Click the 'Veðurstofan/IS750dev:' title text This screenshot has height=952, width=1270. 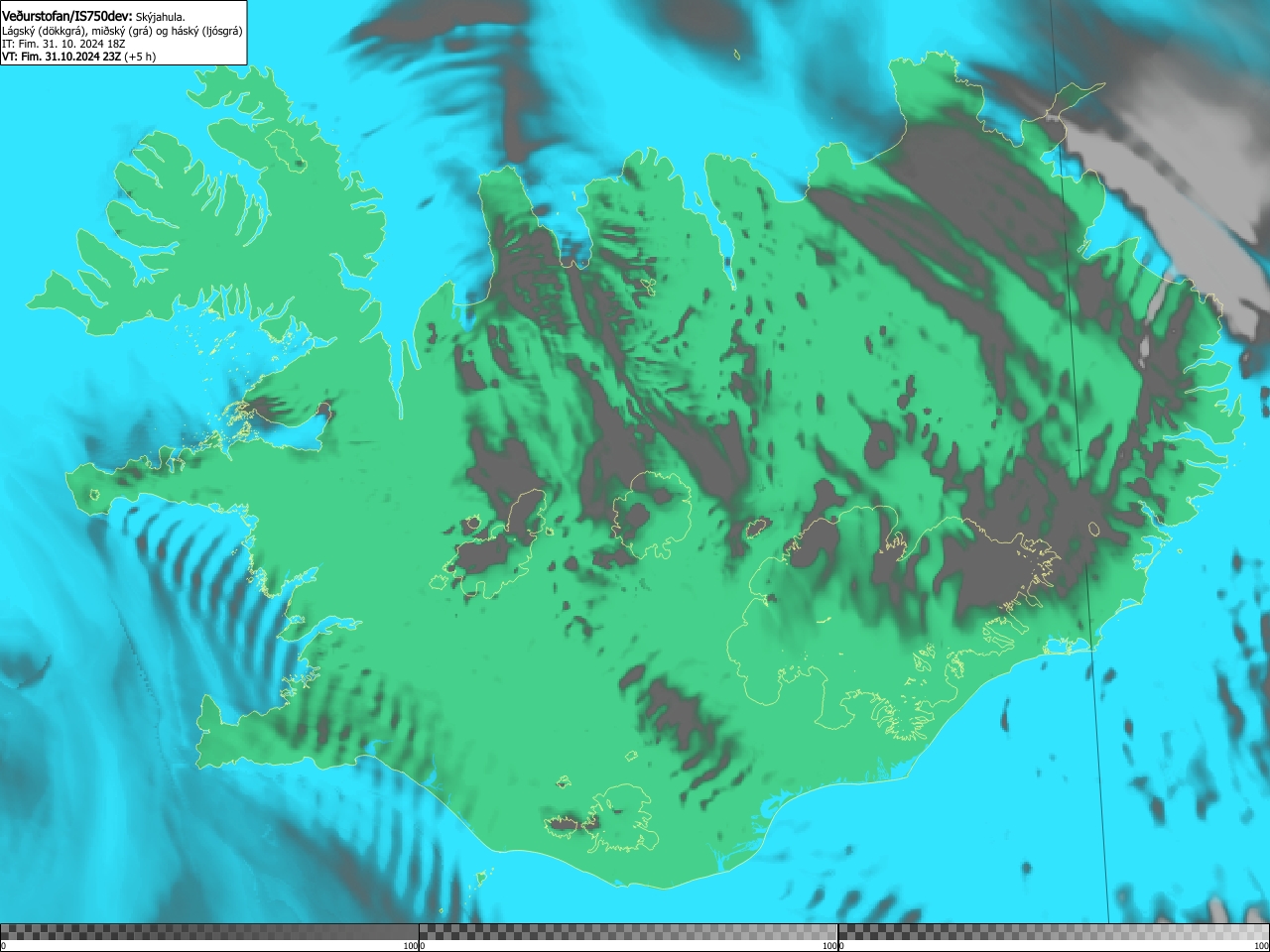(66, 16)
